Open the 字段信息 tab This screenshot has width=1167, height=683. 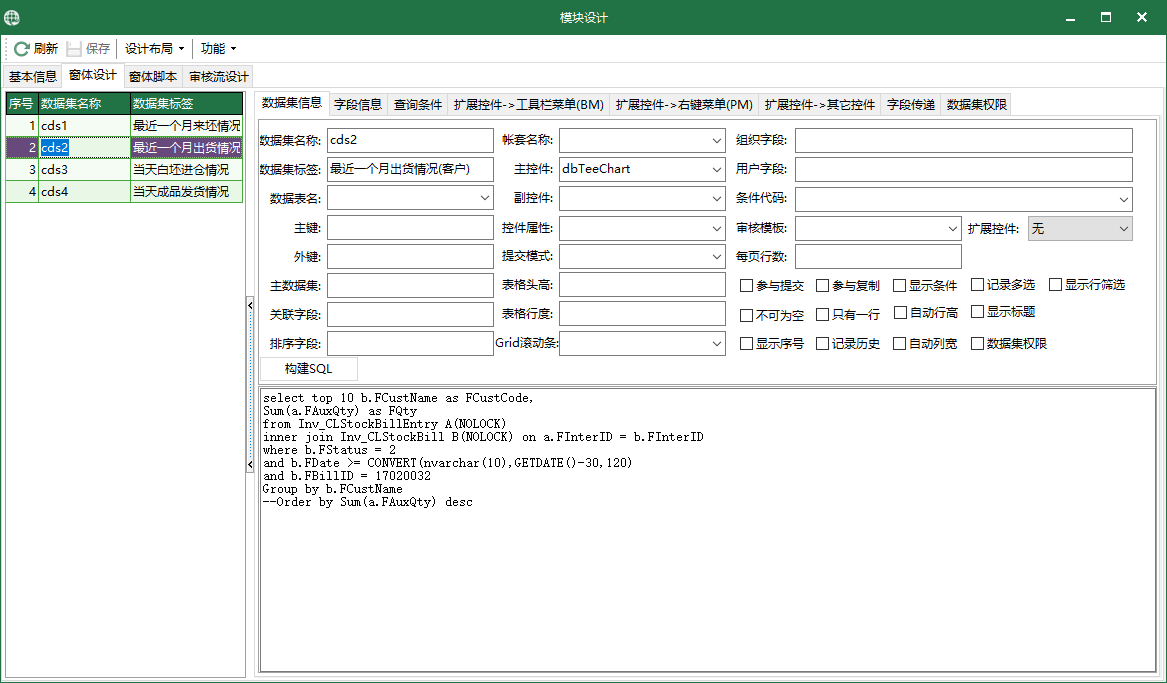click(358, 105)
